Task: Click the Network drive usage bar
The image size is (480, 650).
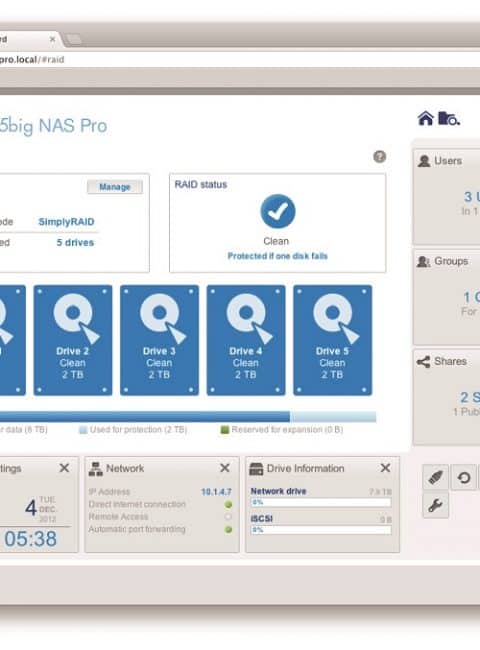Action: pyautogui.click(x=321, y=502)
